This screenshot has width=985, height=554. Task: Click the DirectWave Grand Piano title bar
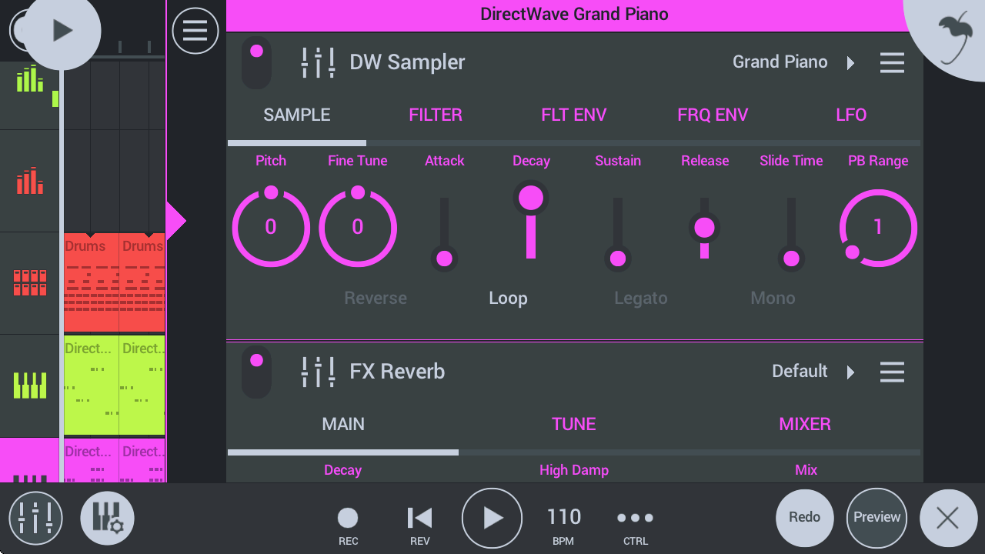574,14
